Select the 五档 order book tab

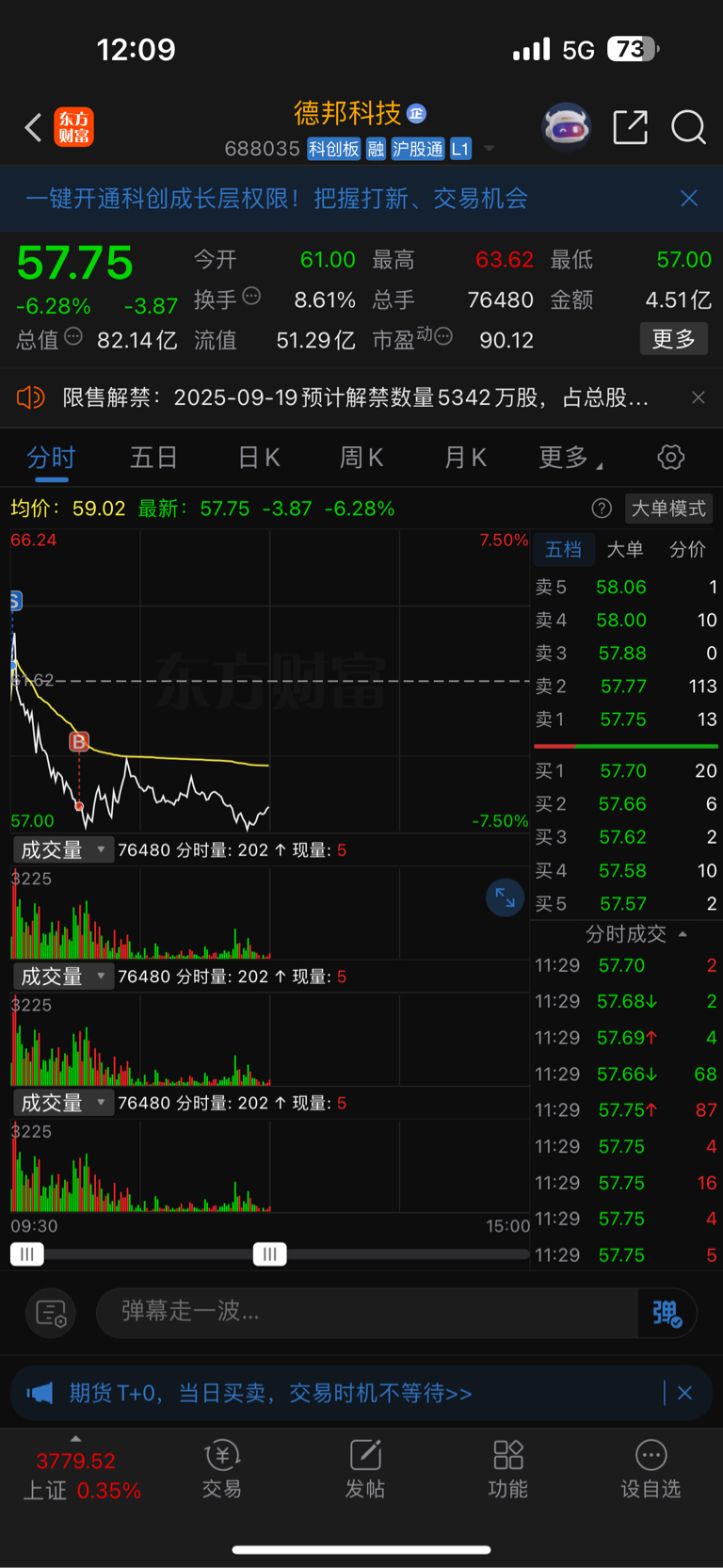click(564, 549)
